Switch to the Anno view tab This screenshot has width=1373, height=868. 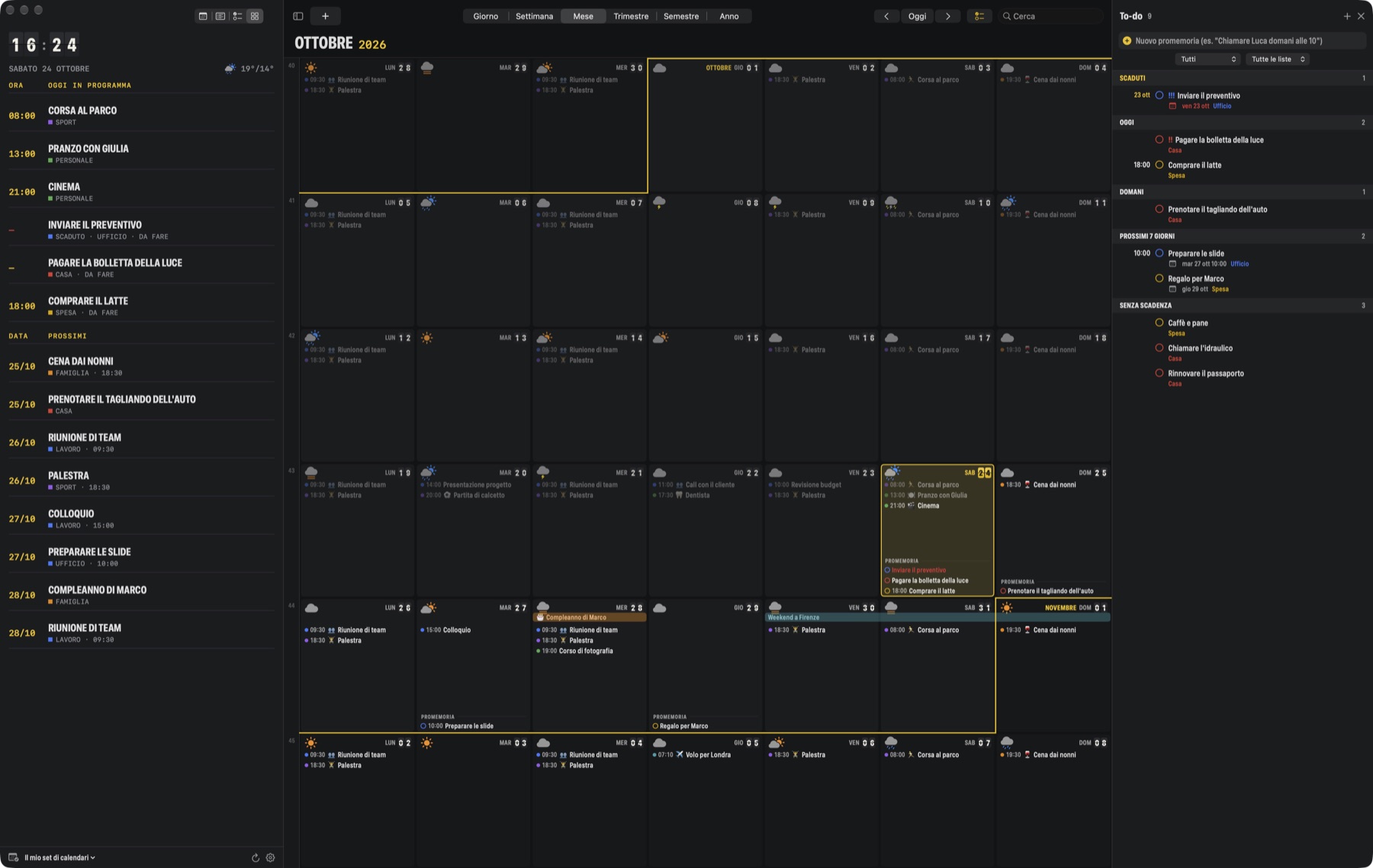pos(729,16)
